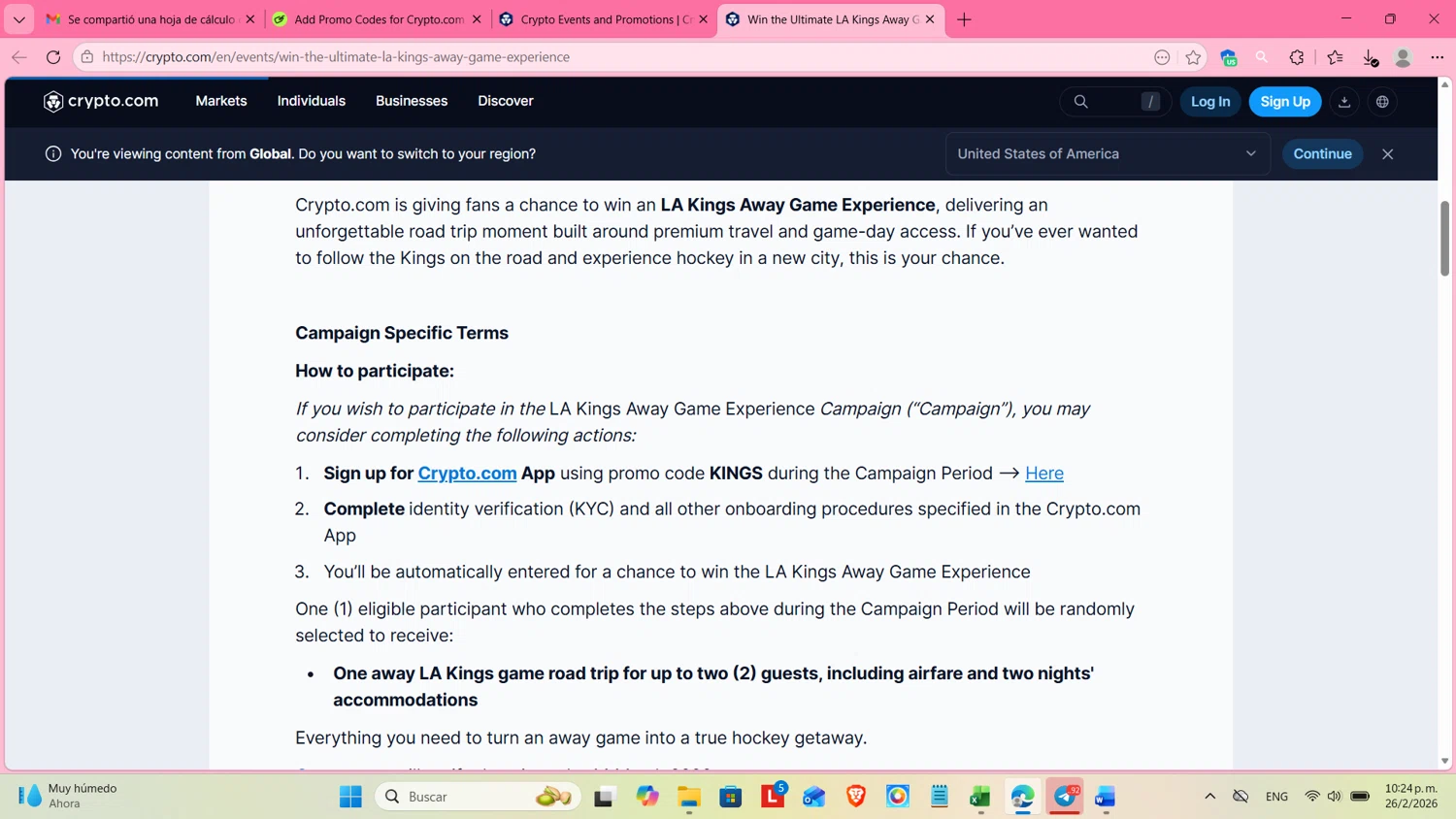
Task: Open Word from taskbar
Action: [x=1106, y=797]
